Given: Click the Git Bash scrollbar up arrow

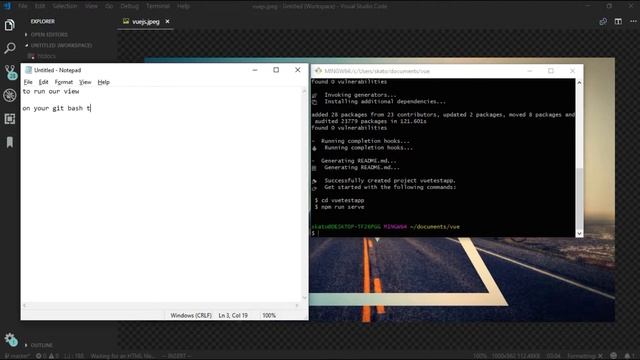Looking at the screenshot, I should coord(579,82).
